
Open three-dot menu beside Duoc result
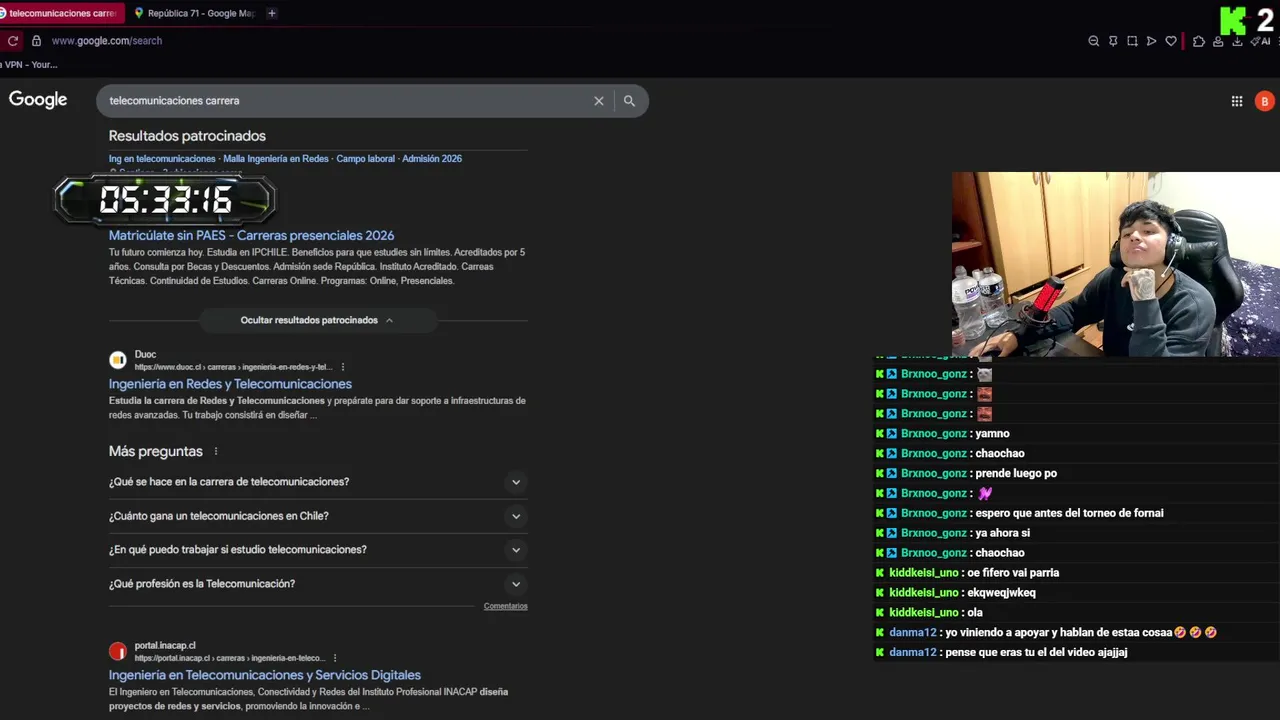[x=343, y=367]
